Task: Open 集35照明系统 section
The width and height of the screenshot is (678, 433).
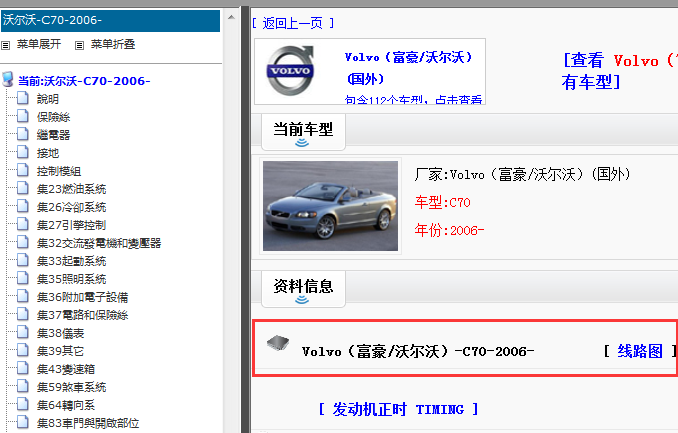Action: 71,279
